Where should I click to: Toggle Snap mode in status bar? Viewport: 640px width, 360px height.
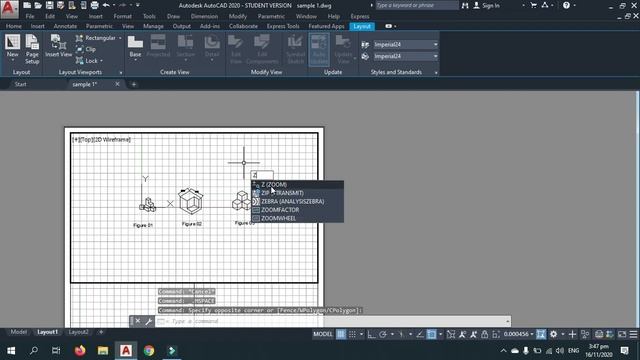point(352,334)
